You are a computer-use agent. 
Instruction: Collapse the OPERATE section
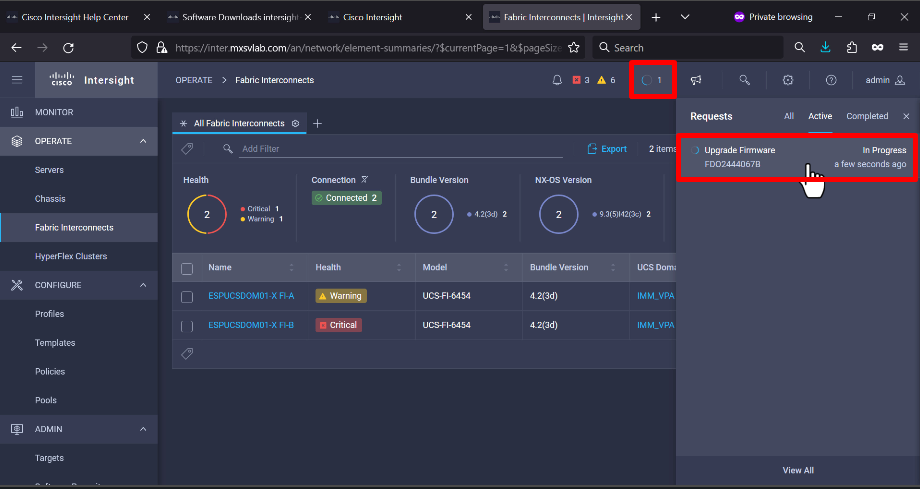pos(143,141)
